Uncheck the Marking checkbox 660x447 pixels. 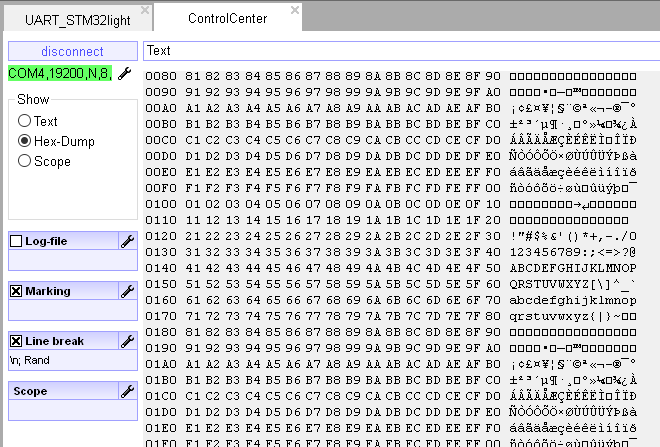point(16,291)
